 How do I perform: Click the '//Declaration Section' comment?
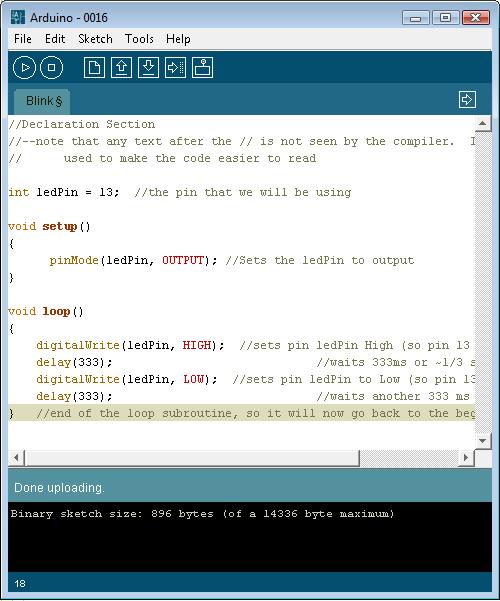82,124
